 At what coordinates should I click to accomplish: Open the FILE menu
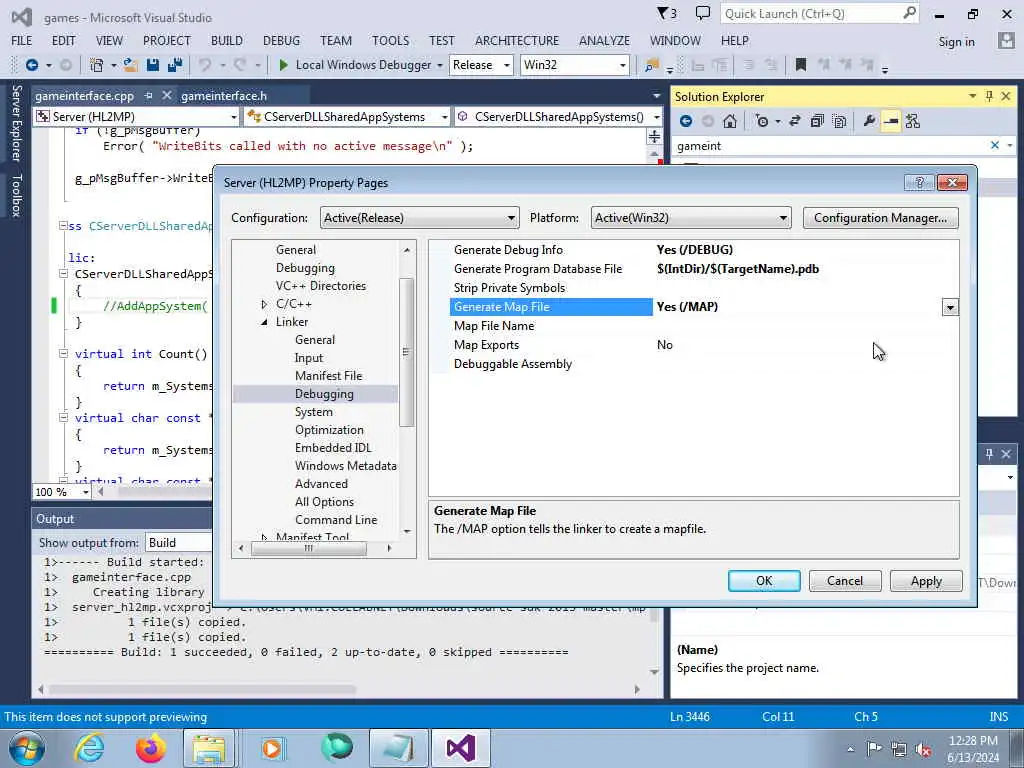tap(22, 40)
